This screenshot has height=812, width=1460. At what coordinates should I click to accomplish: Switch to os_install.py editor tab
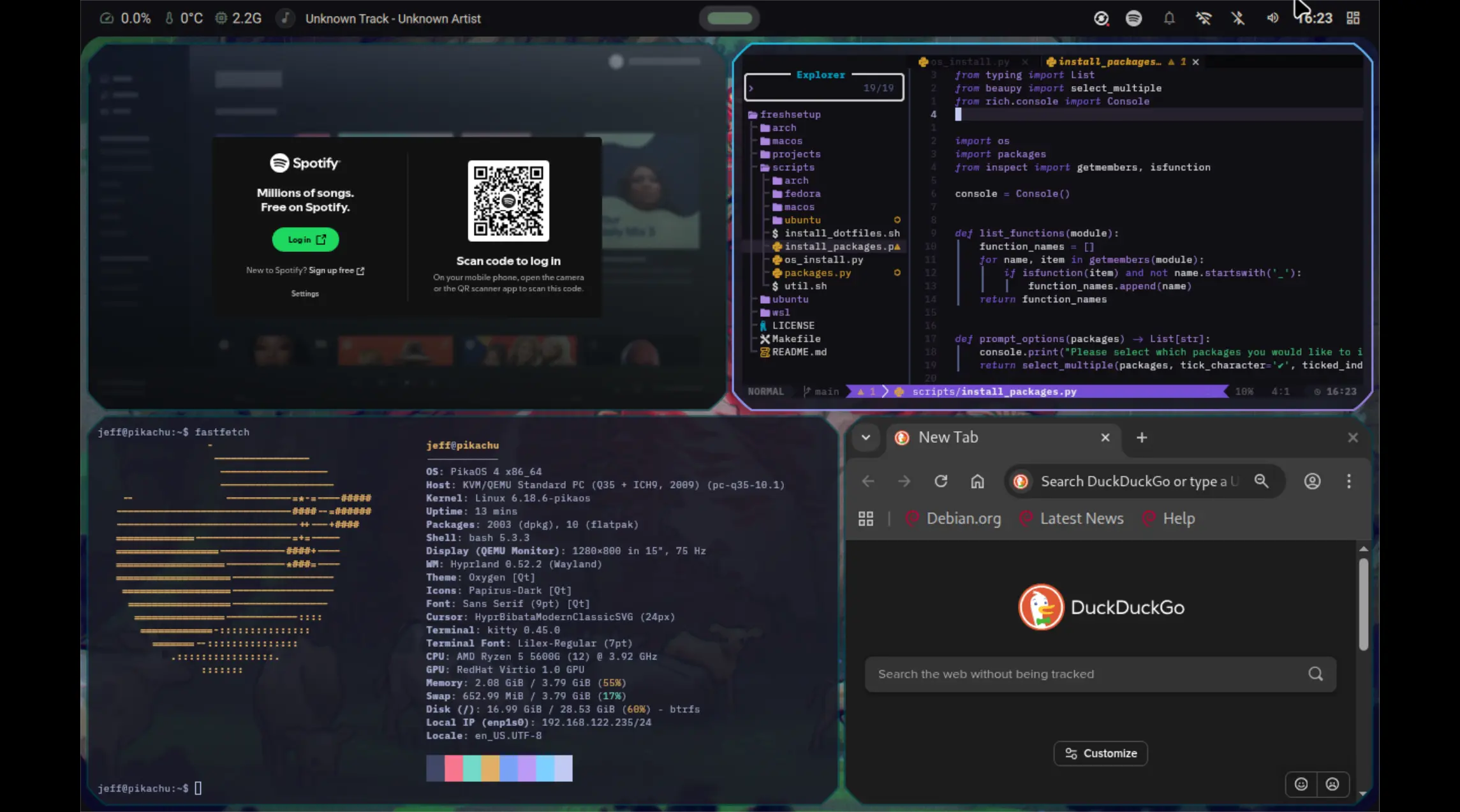[969, 62]
